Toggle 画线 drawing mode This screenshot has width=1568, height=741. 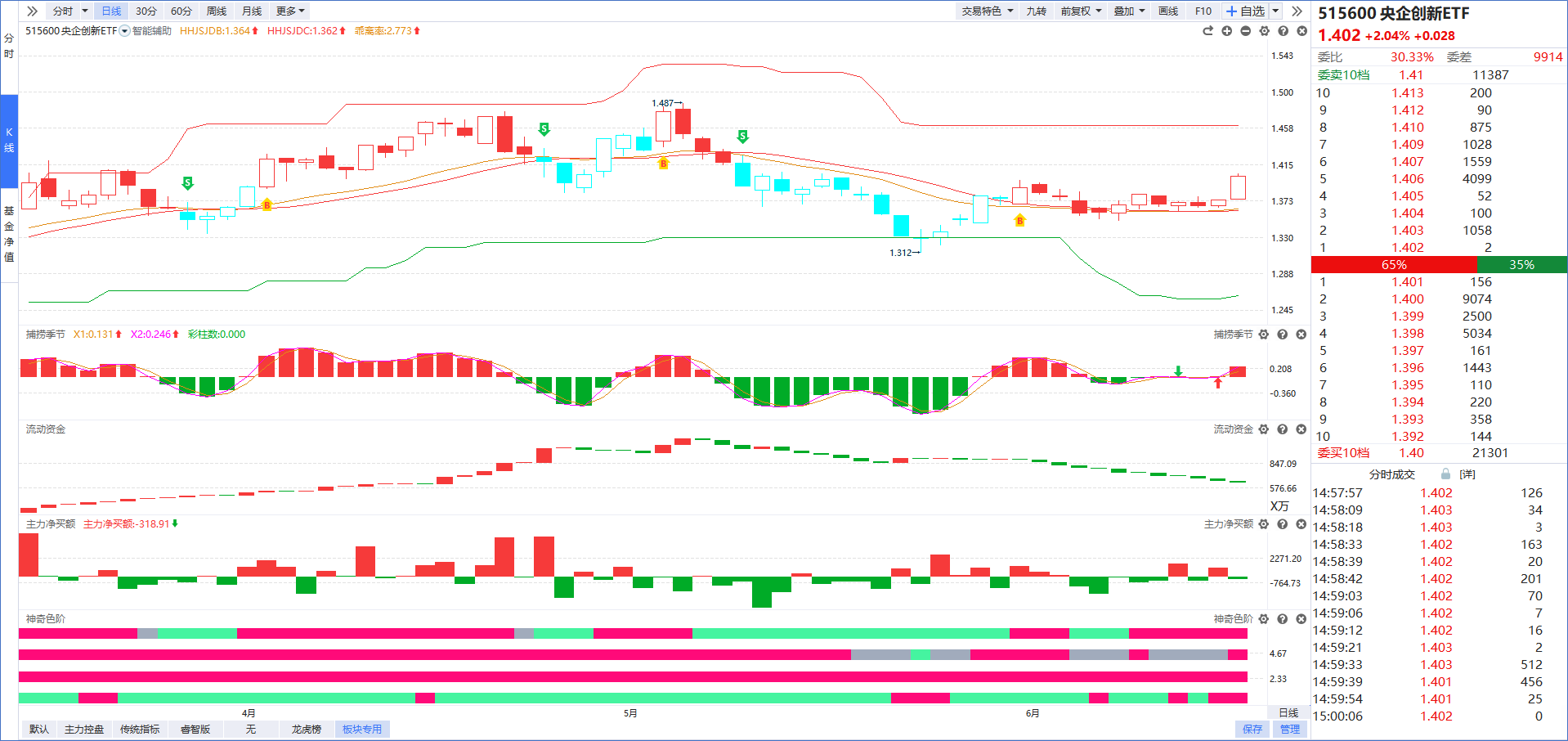(x=1168, y=11)
